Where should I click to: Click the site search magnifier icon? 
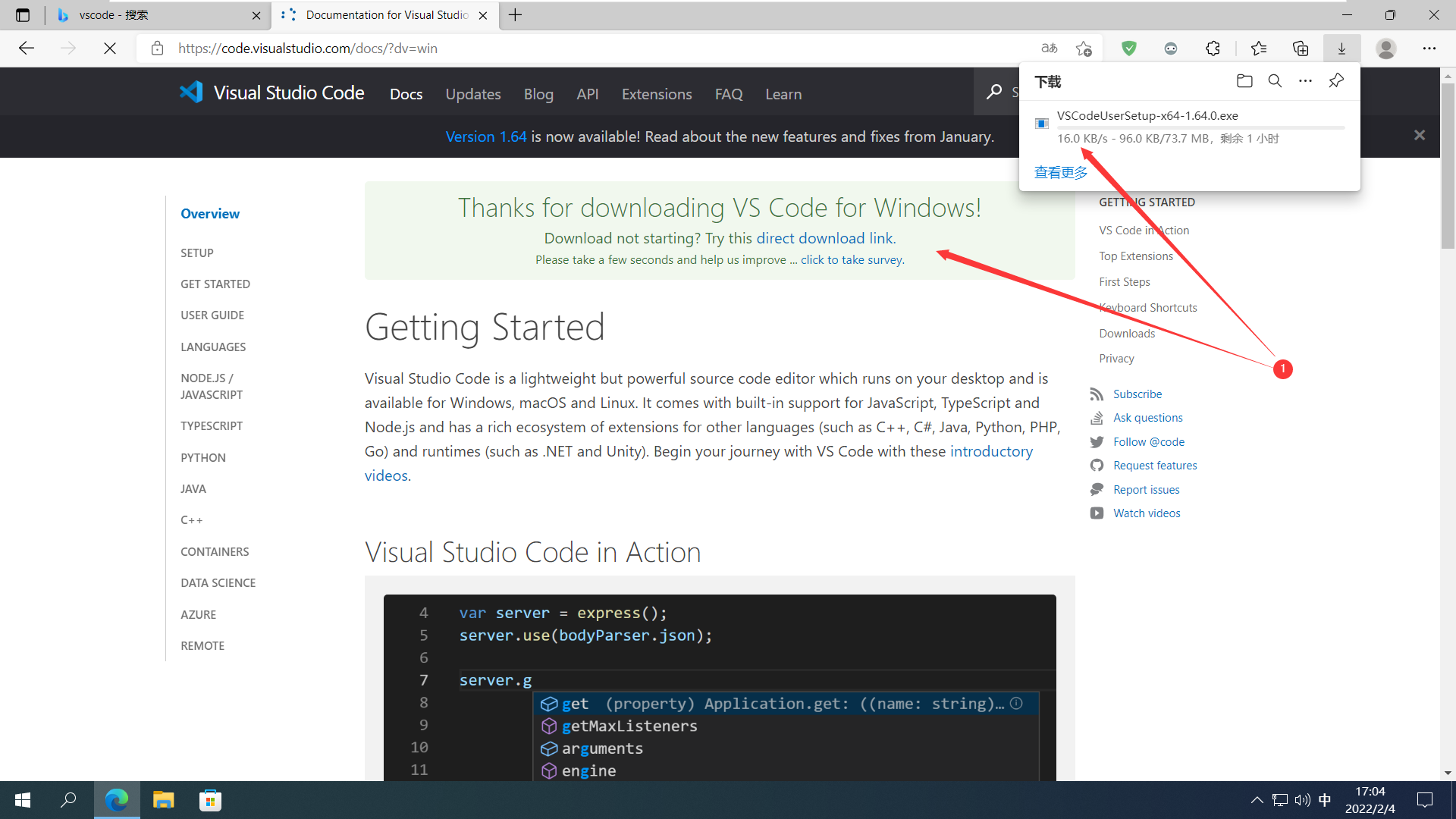(x=994, y=92)
